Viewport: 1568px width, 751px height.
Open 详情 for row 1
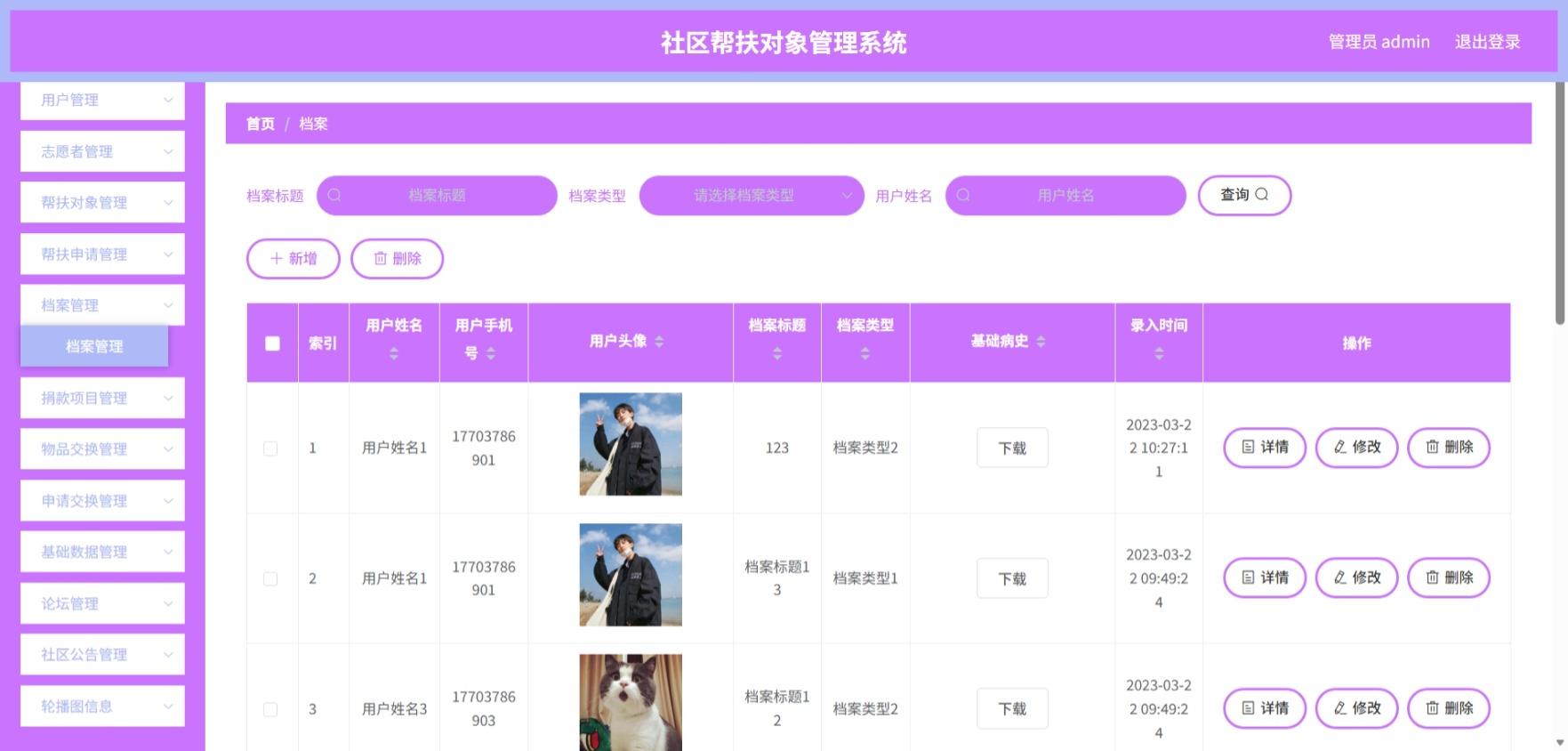coord(1265,447)
